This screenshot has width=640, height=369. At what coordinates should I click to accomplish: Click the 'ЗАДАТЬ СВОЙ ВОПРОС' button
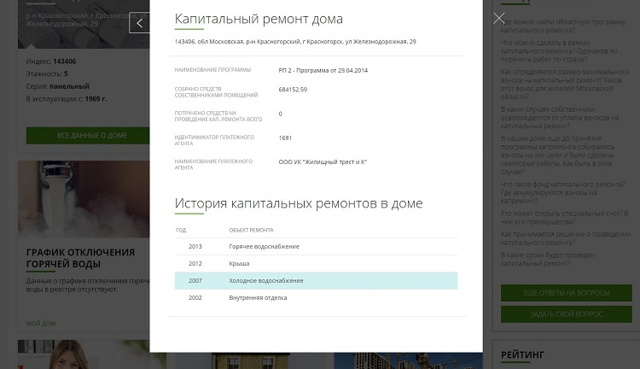(x=566, y=314)
